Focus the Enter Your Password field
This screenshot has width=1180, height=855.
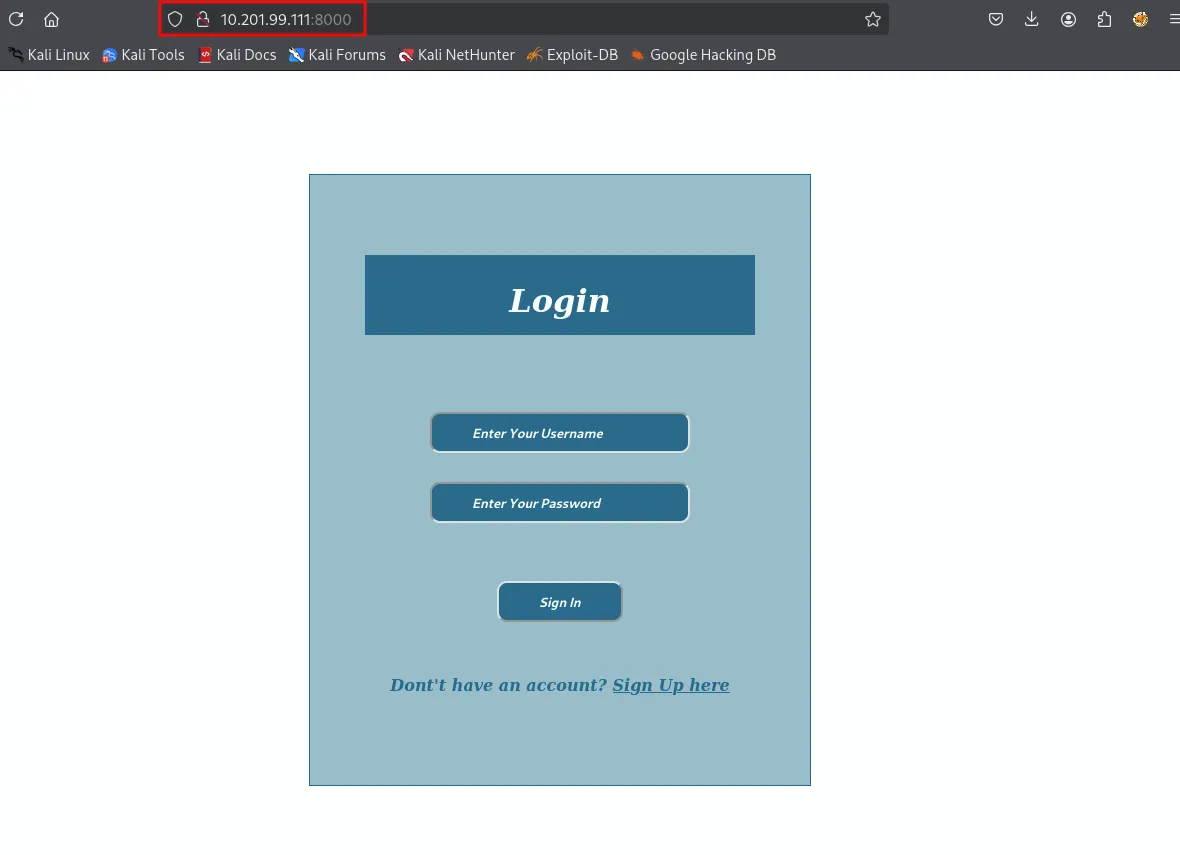[559, 503]
